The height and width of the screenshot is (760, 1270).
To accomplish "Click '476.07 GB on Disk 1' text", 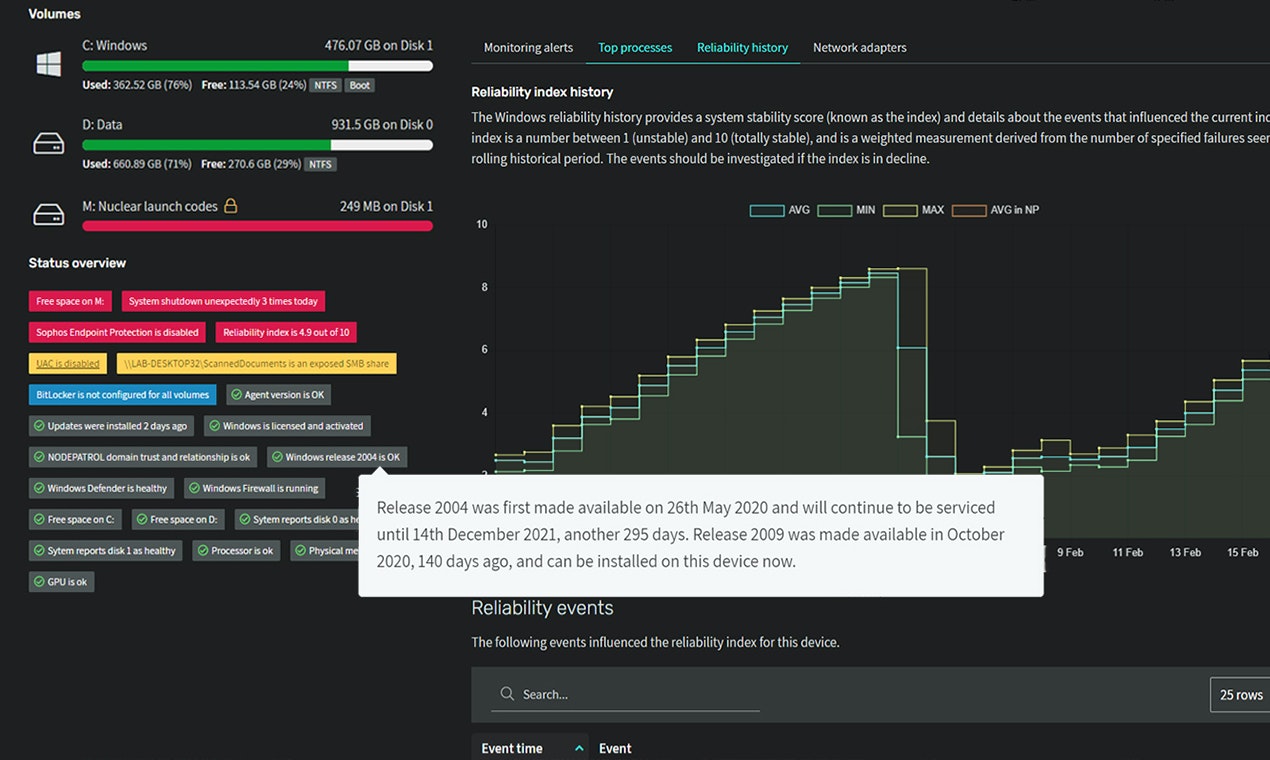I will (379, 46).
